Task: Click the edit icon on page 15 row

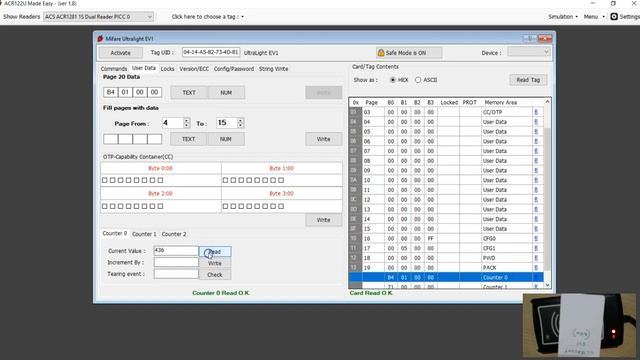Action: pyautogui.click(x=536, y=229)
